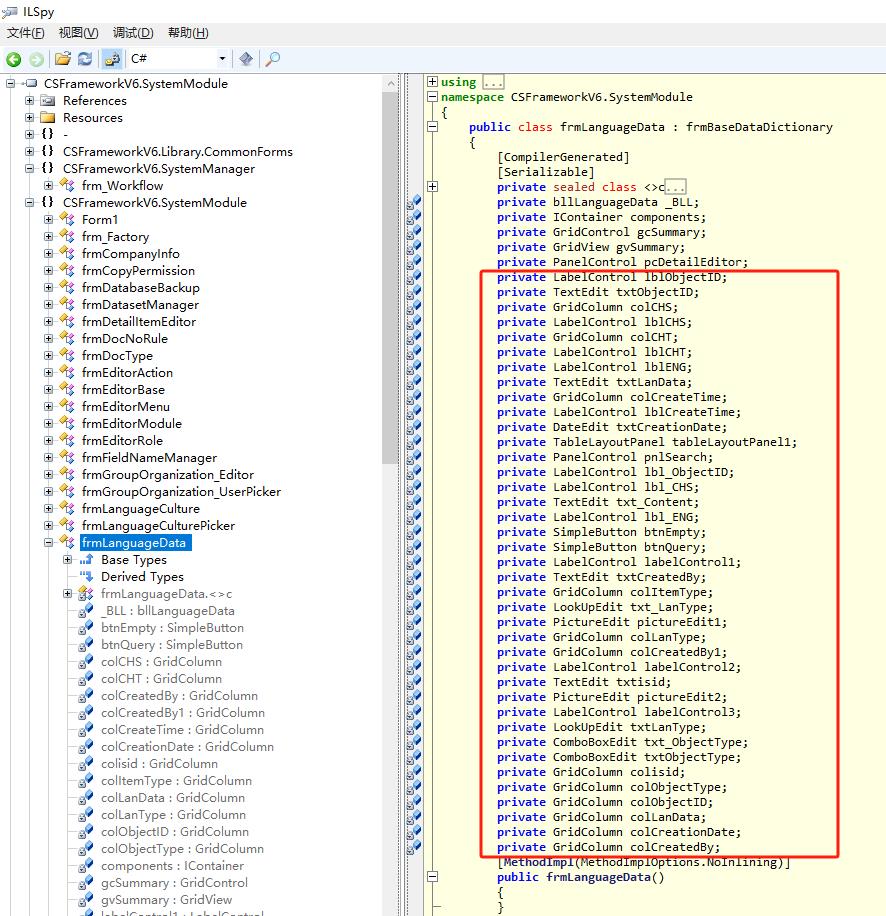The height and width of the screenshot is (916, 886).
Task: Click the word wrap toolbar icon beside search
Action: pos(244,59)
